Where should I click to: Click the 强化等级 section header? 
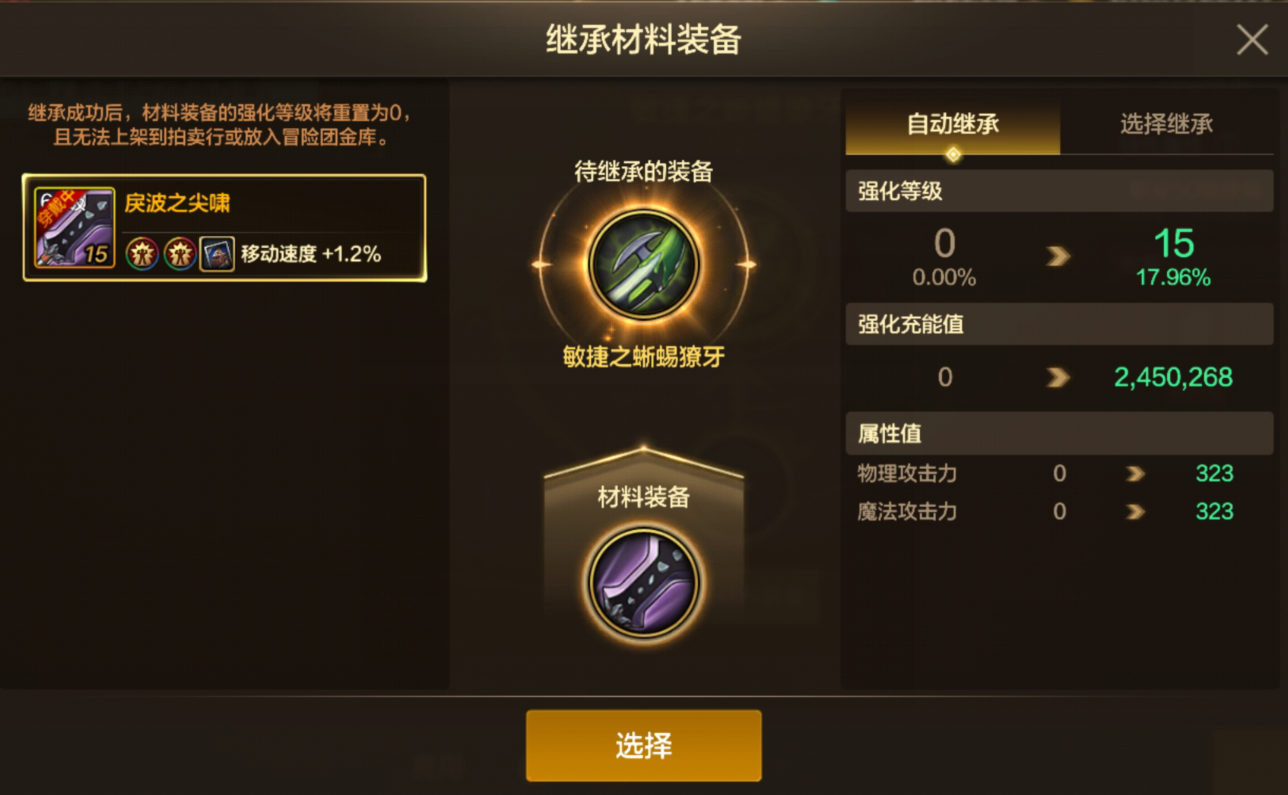click(1059, 191)
